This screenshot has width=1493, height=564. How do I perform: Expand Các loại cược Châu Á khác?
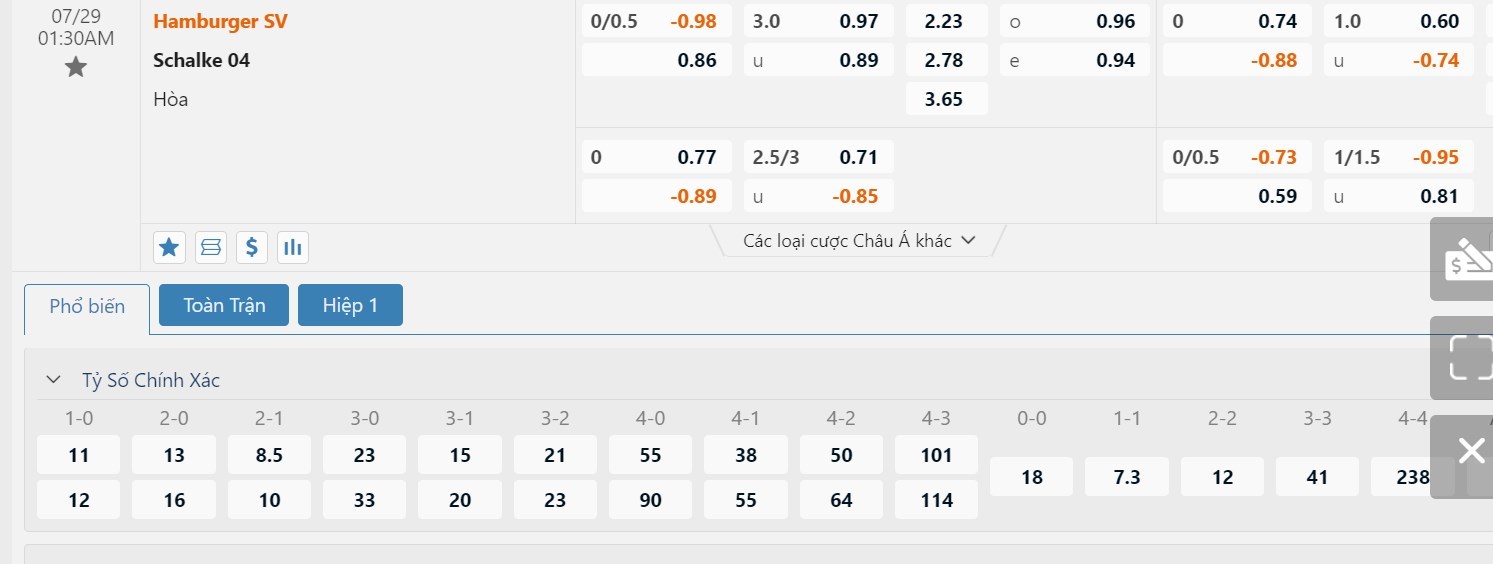(858, 241)
